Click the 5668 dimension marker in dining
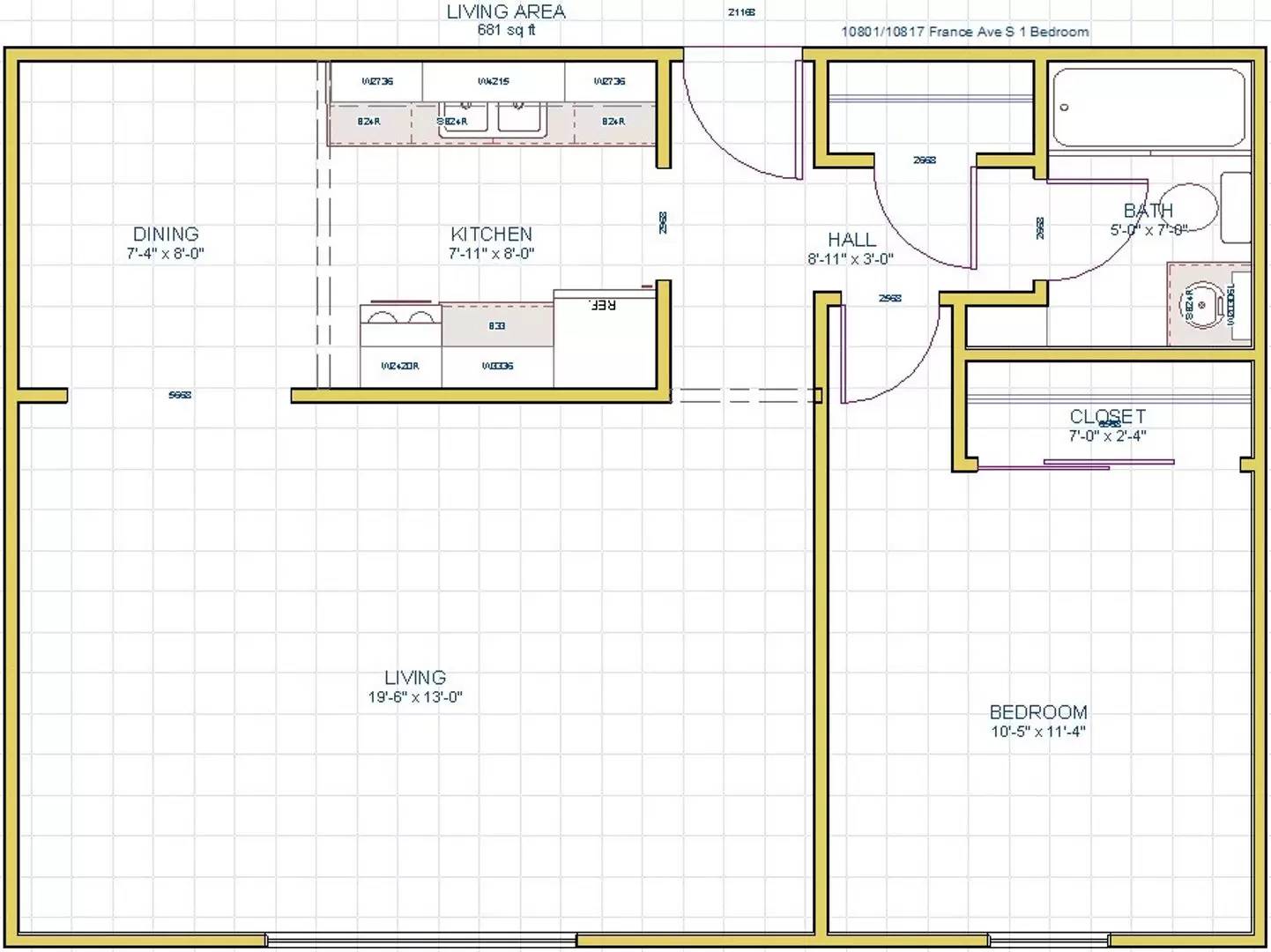1271x952 pixels. point(181,394)
